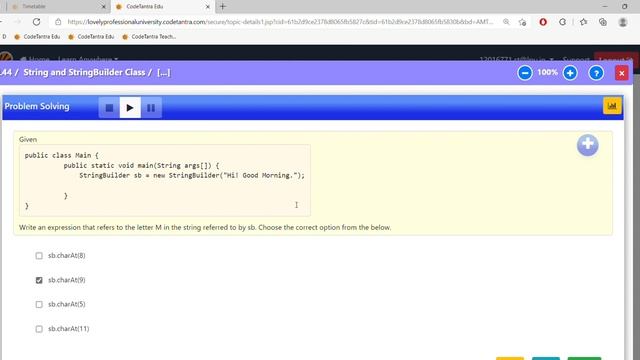
Task: Close the CodeTantra Edu browser tab
Action: click(x=207, y=7)
